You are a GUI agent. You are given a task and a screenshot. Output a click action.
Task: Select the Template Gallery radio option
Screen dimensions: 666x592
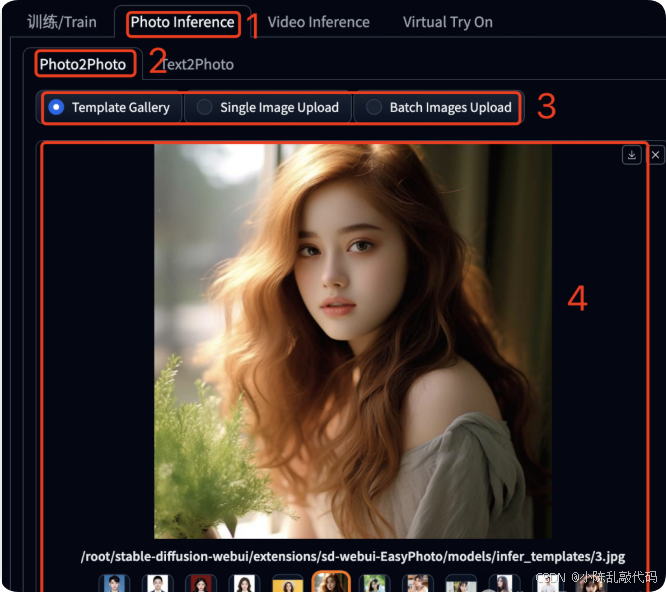coord(112,107)
